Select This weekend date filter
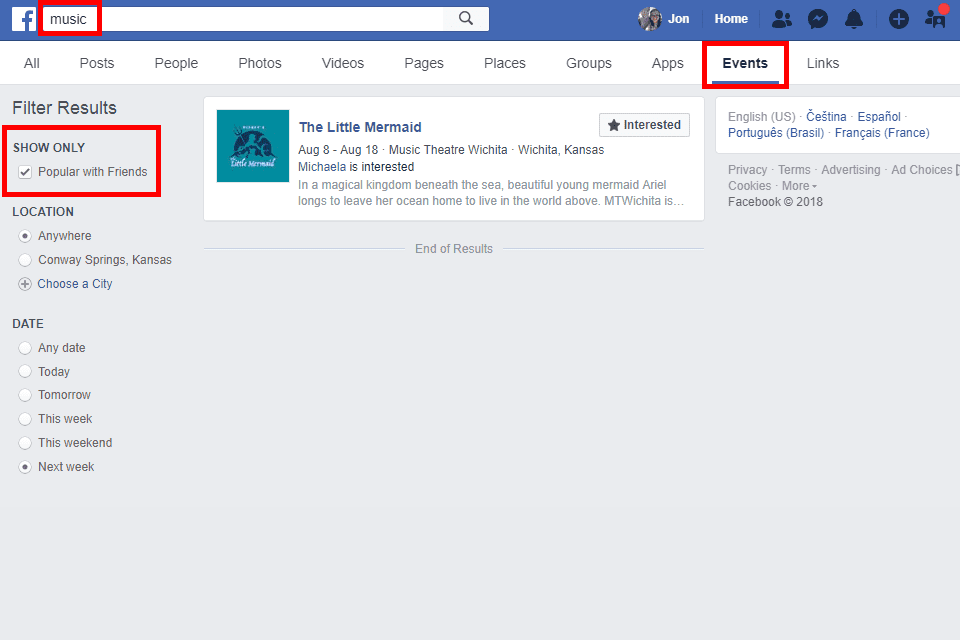This screenshot has height=640, width=960. click(x=25, y=443)
